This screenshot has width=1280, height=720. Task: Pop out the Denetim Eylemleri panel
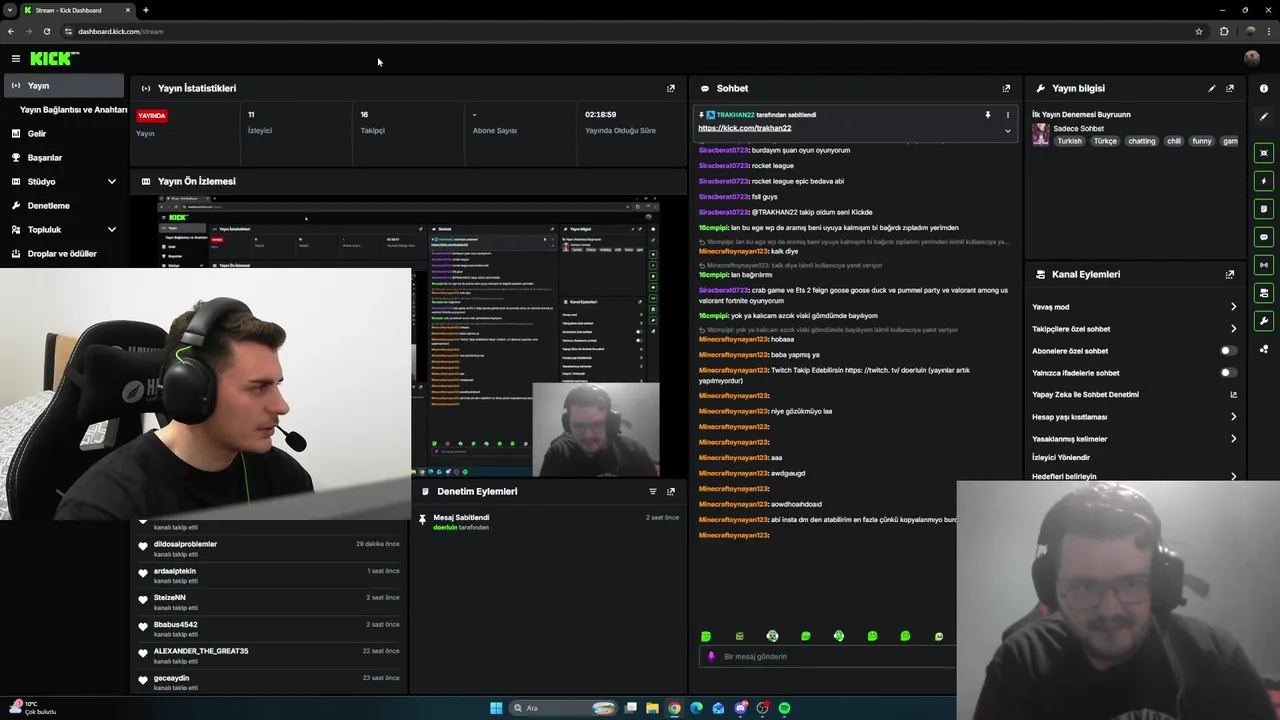point(671,491)
